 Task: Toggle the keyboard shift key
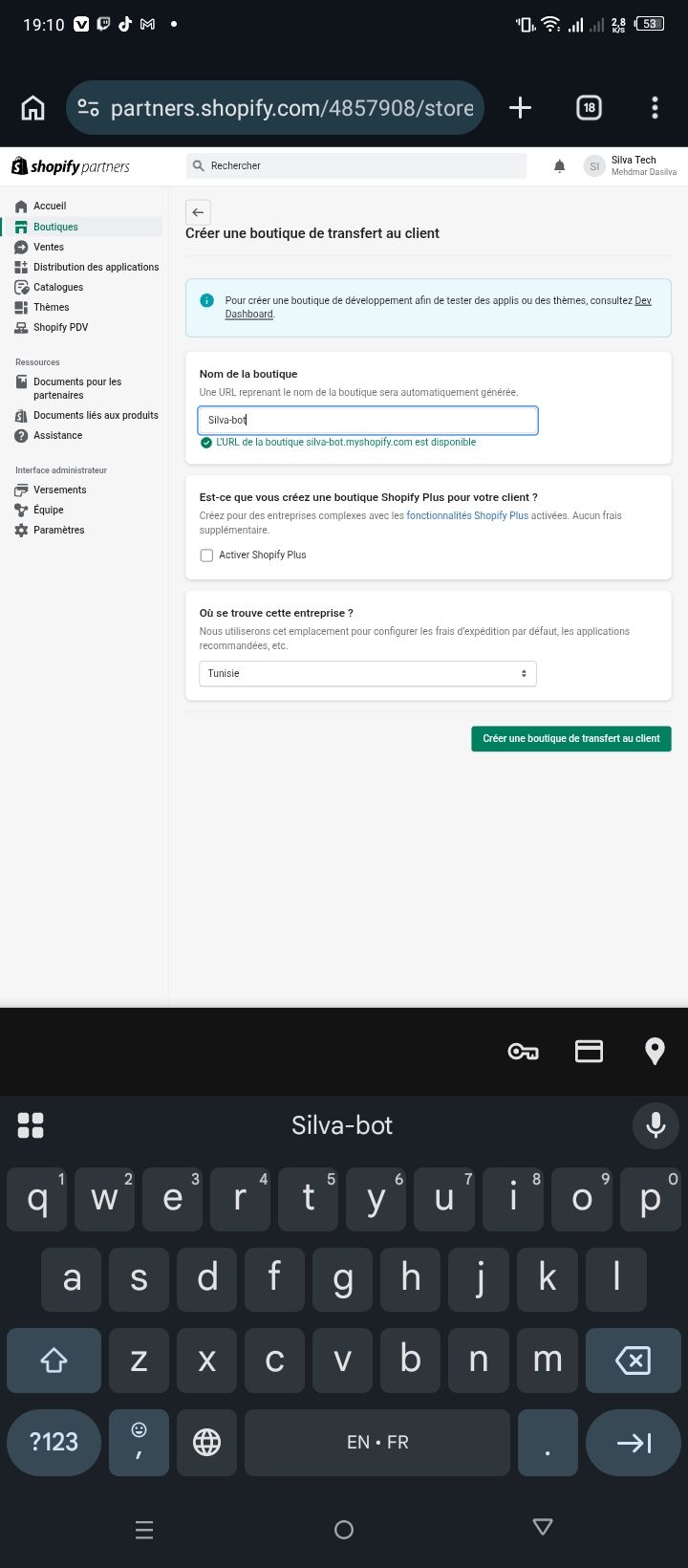pyautogui.click(x=54, y=1360)
